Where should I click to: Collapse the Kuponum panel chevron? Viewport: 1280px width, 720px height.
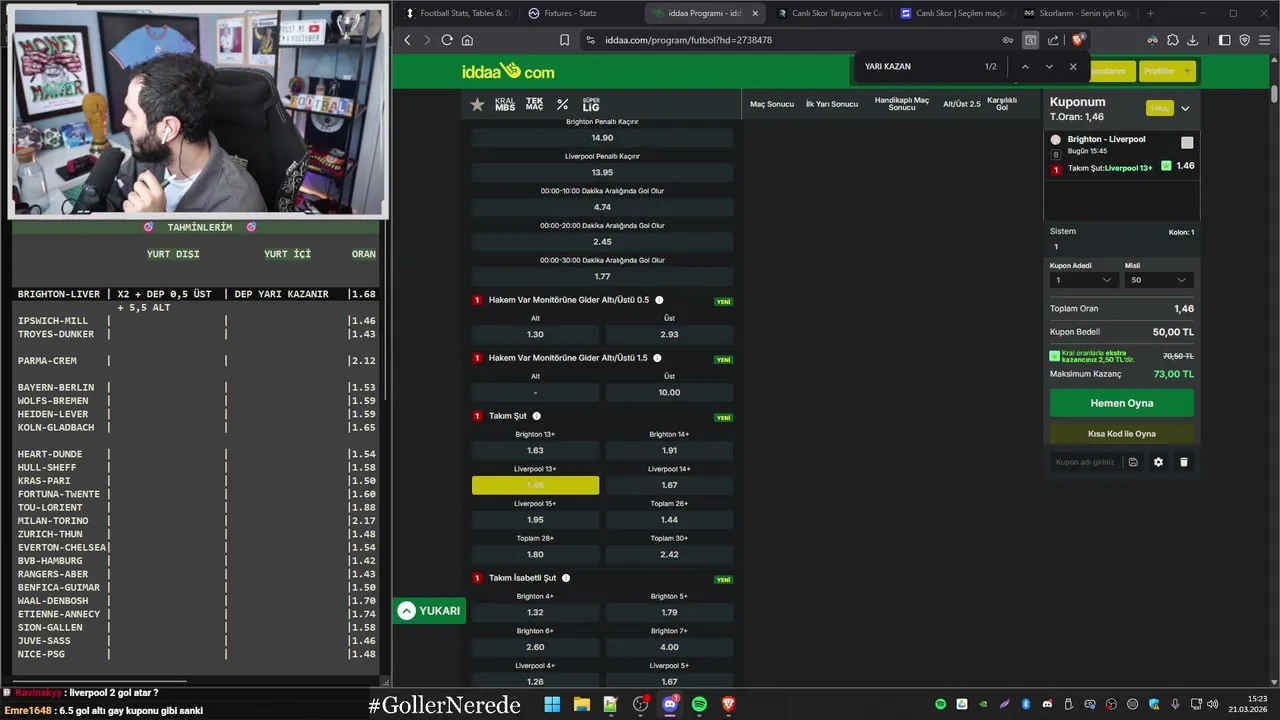click(1185, 108)
